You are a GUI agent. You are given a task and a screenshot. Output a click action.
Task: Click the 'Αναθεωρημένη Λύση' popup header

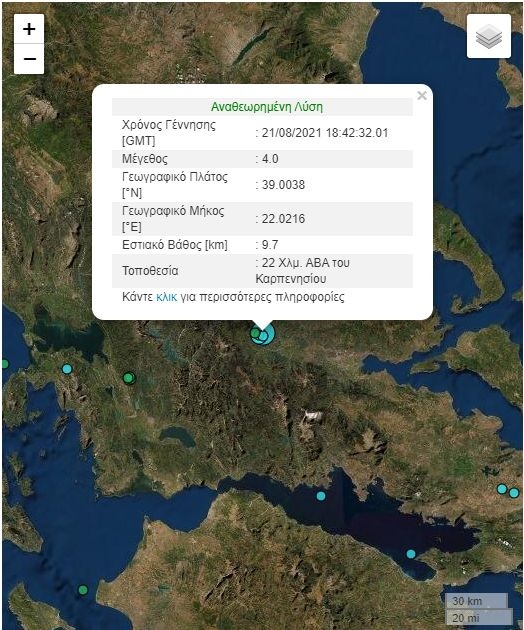tap(267, 107)
